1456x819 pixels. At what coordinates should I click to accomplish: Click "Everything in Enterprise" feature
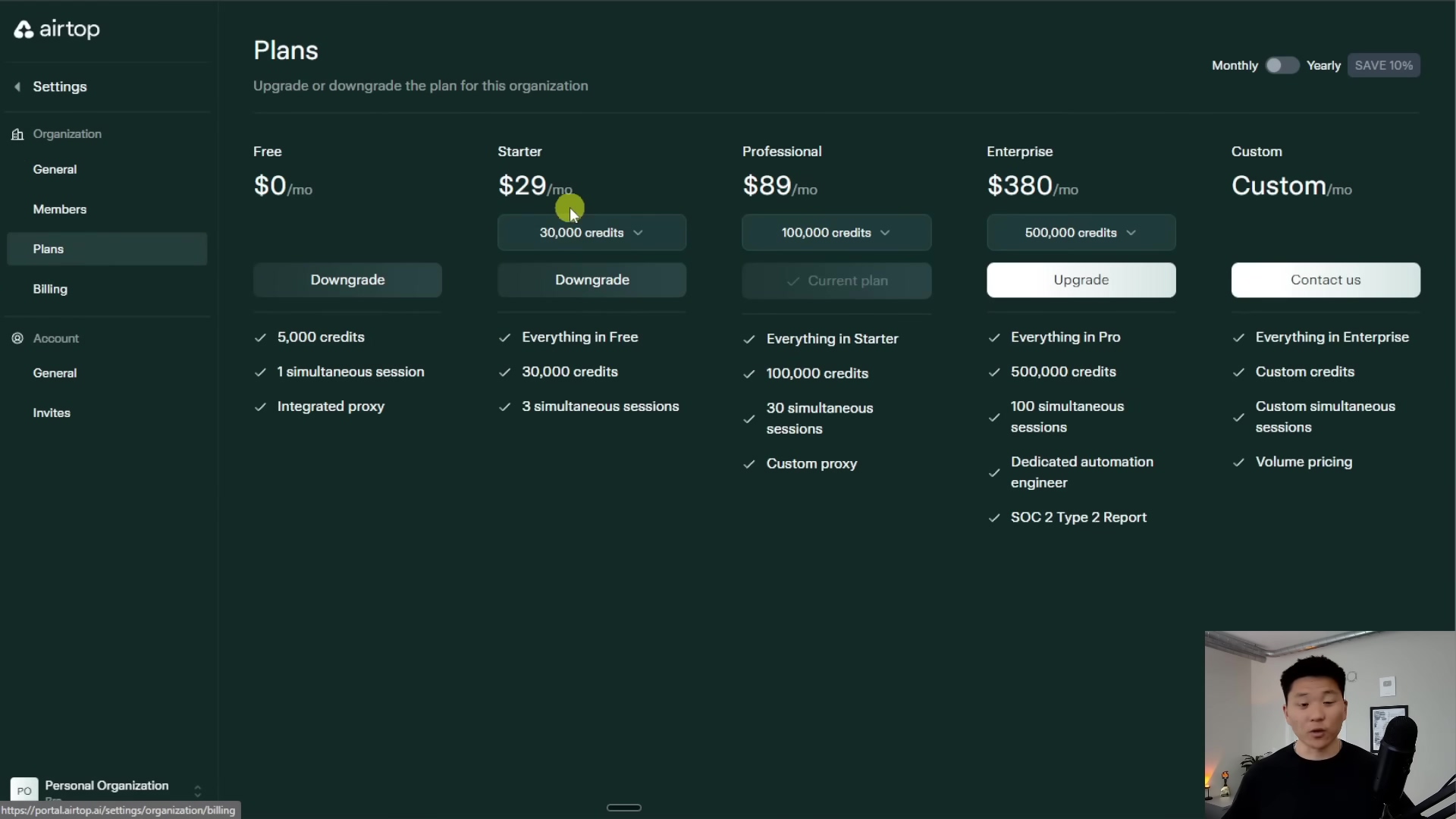[1332, 337]
